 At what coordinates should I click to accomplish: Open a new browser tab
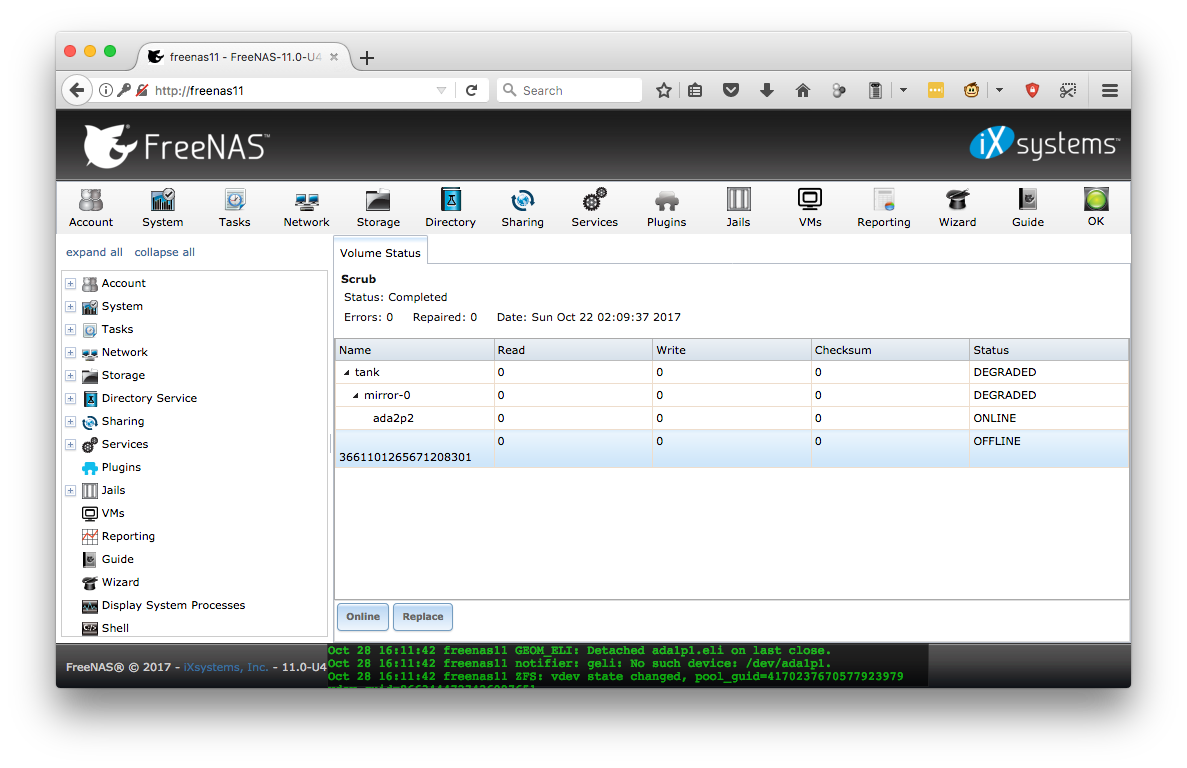click(367, 58)
